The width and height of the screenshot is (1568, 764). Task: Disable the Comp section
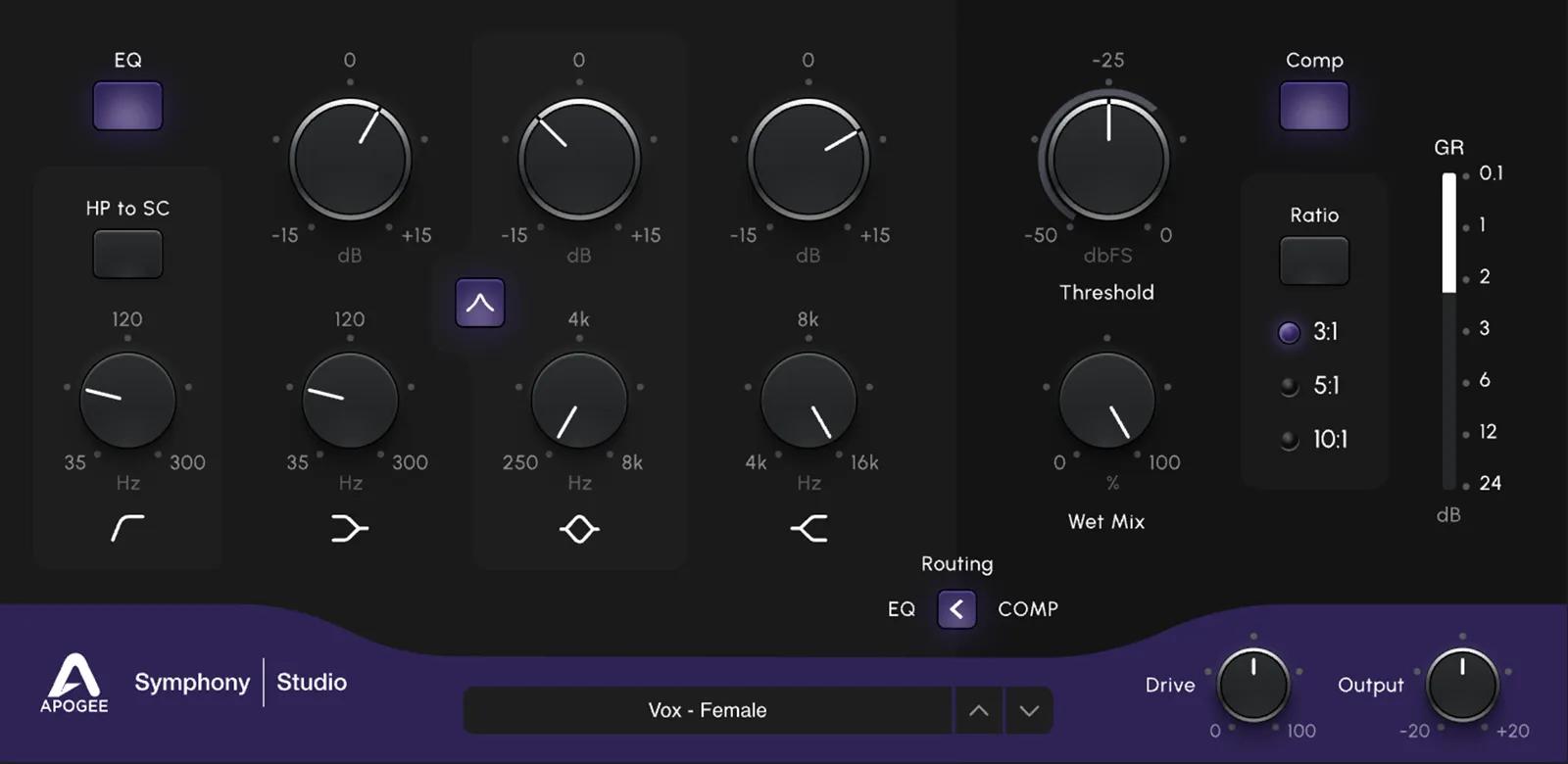[x=1313, y=106]
